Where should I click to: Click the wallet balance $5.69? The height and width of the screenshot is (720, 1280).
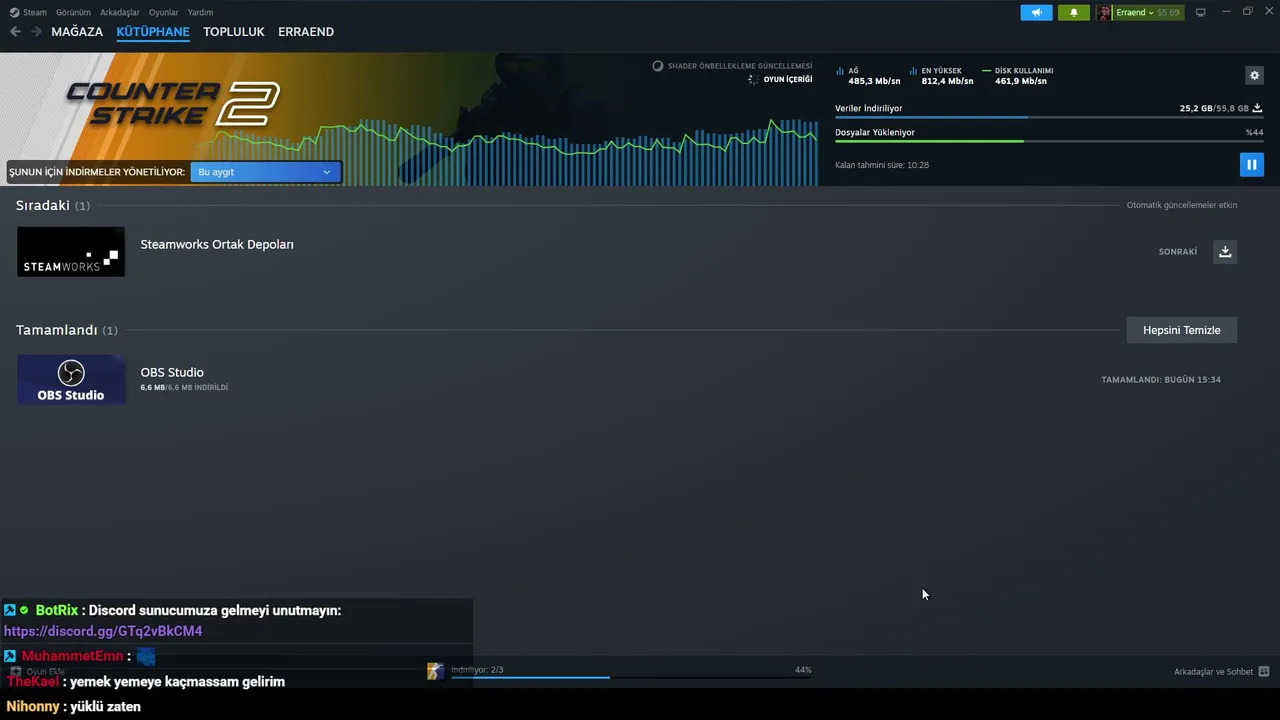click(1168, 12)
